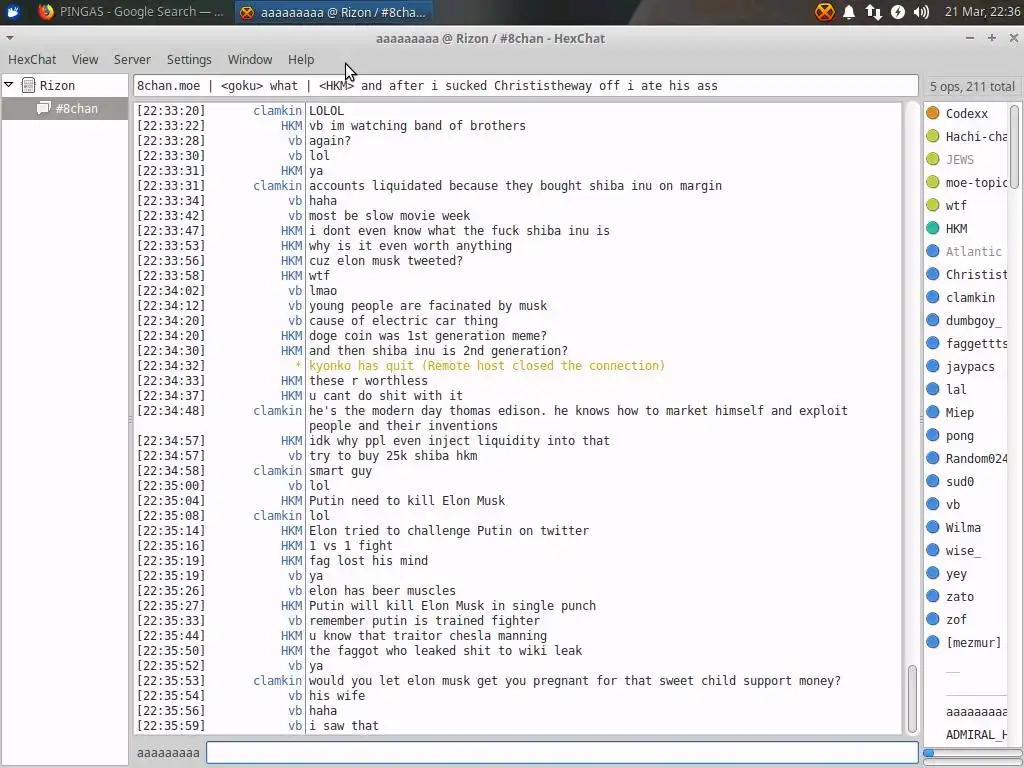Click the blue icon beside dumbgoy_

click(x=933, y=320)
